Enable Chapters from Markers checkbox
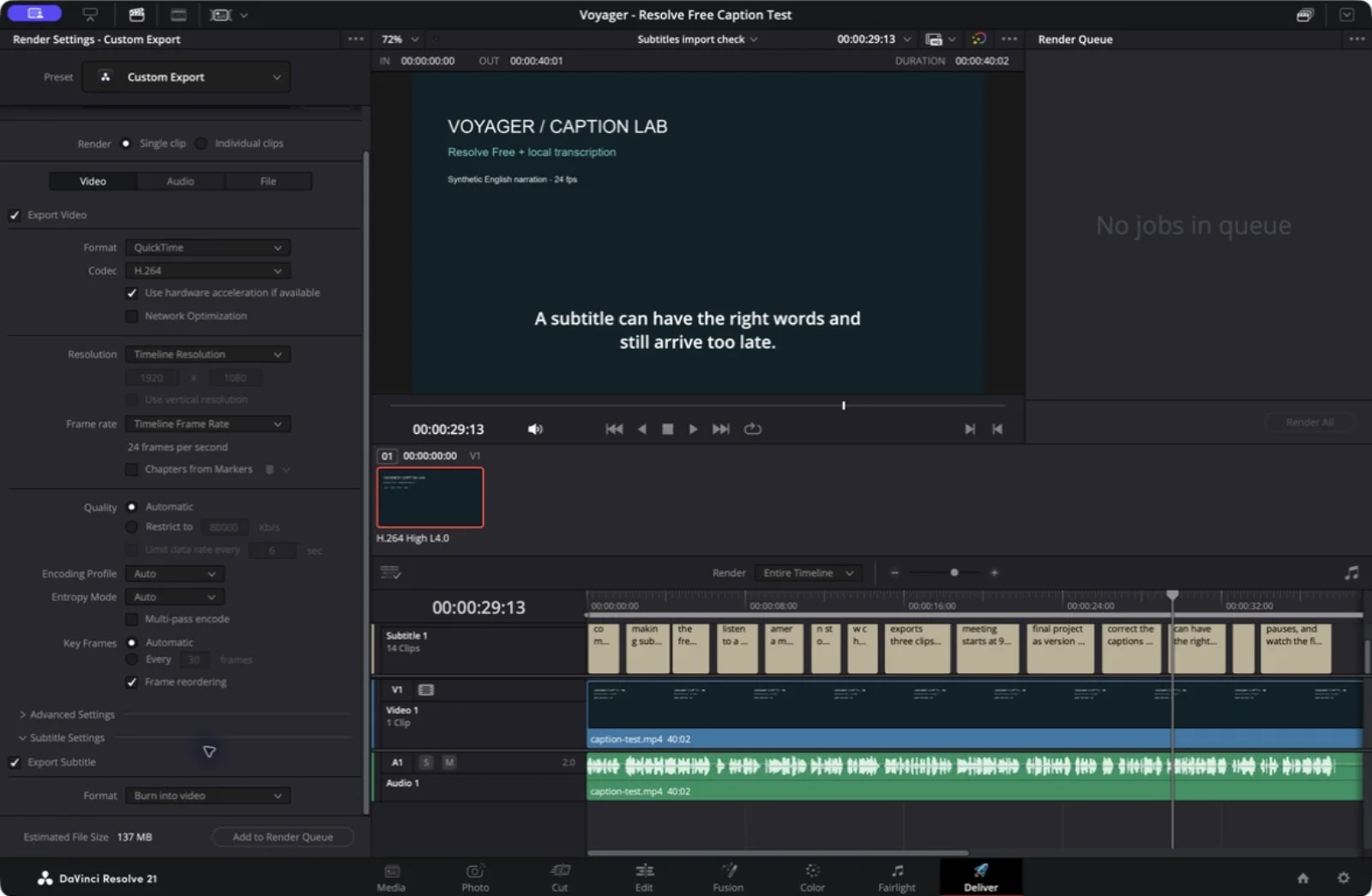 (131, 469)
